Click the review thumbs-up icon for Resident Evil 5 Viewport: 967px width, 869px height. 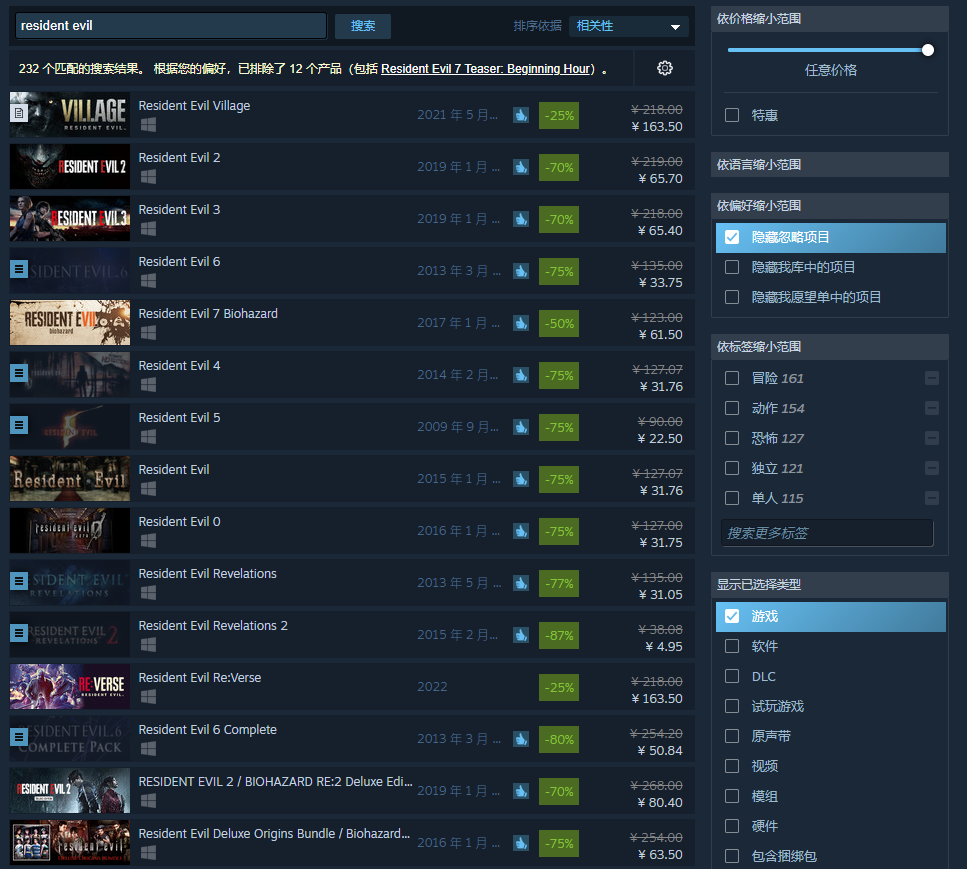[521, 427]
